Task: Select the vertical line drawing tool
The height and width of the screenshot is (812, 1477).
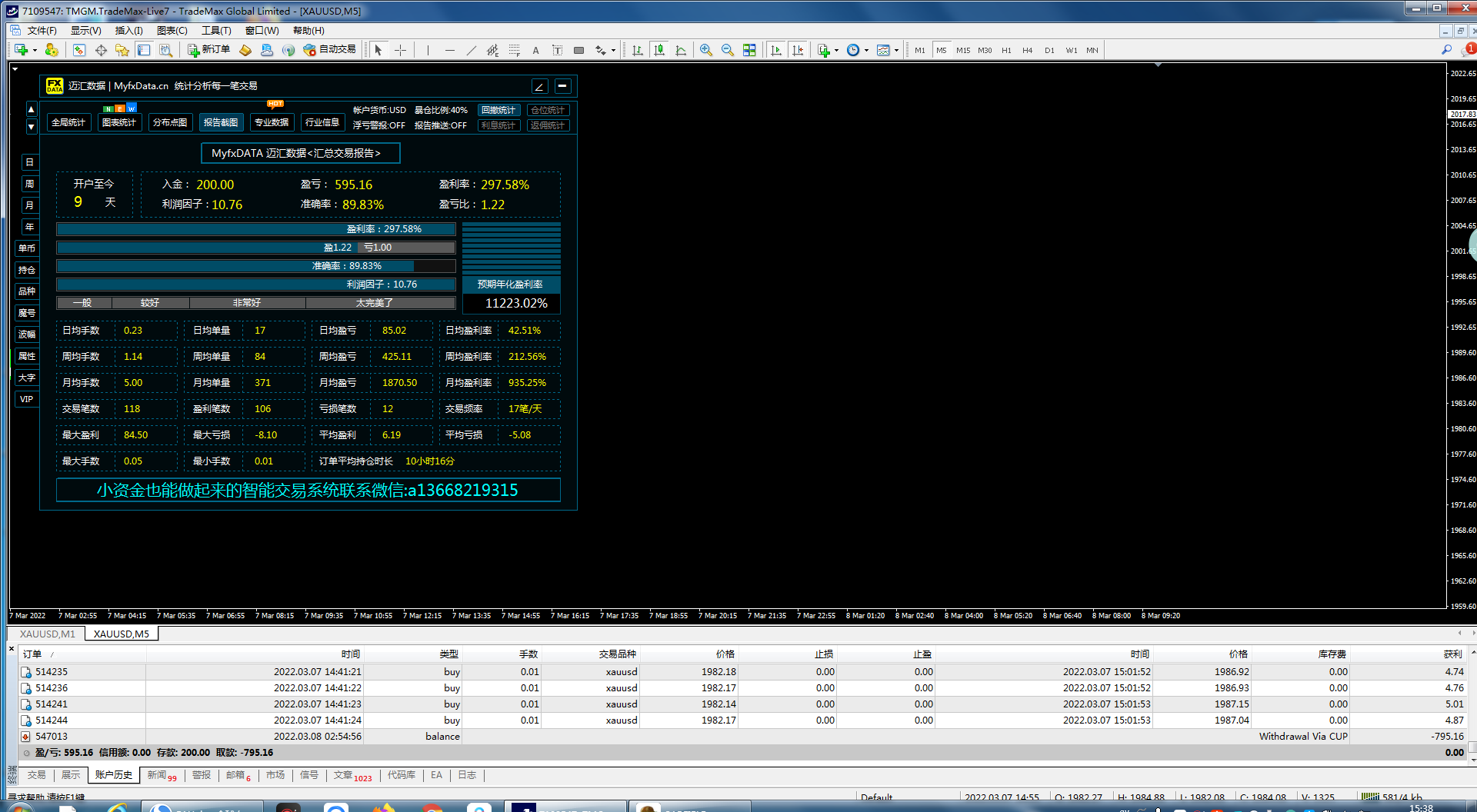Action: point(427,50)
